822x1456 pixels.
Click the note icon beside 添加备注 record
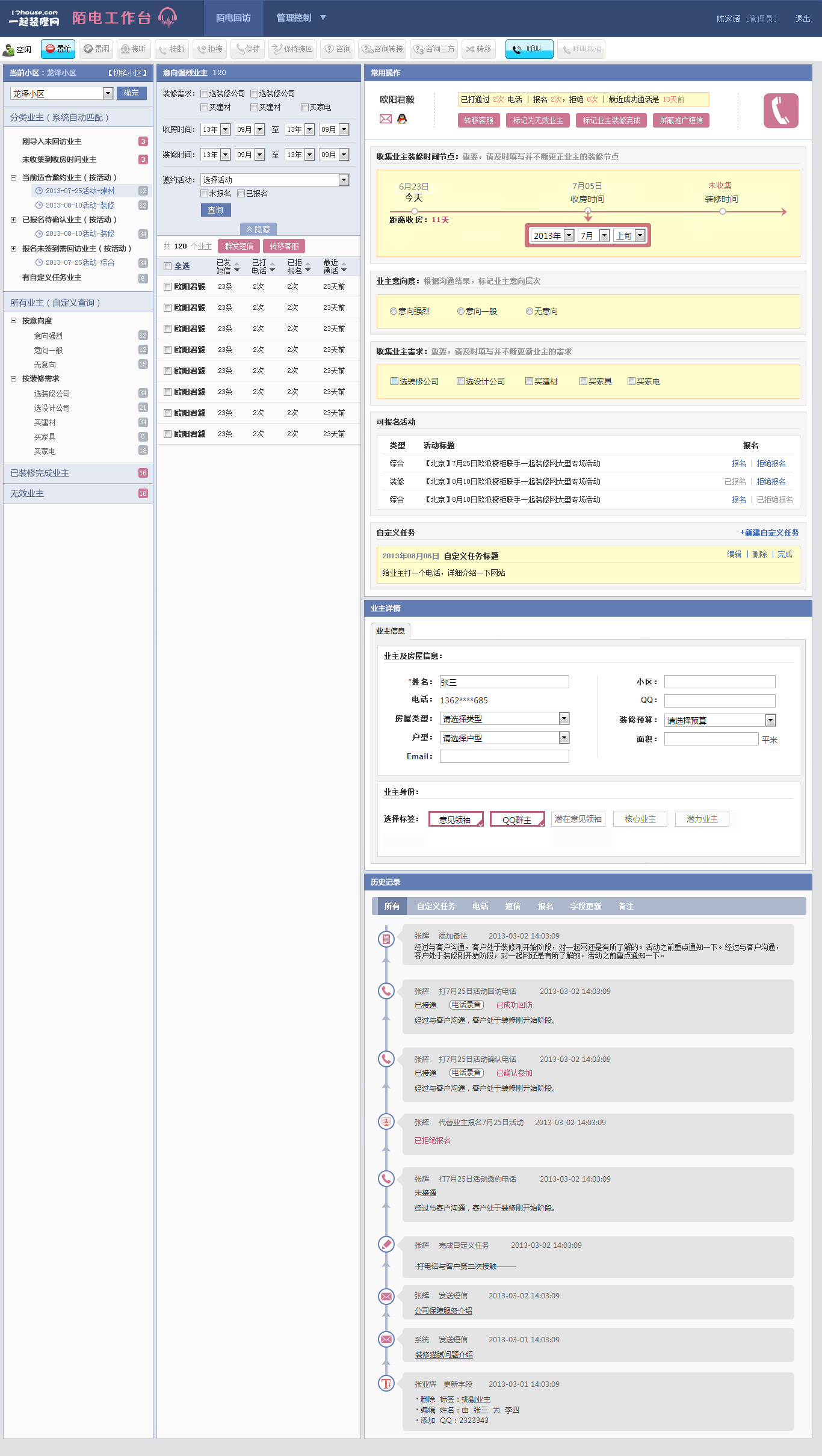pyautogui.click(x=386, y=939)
